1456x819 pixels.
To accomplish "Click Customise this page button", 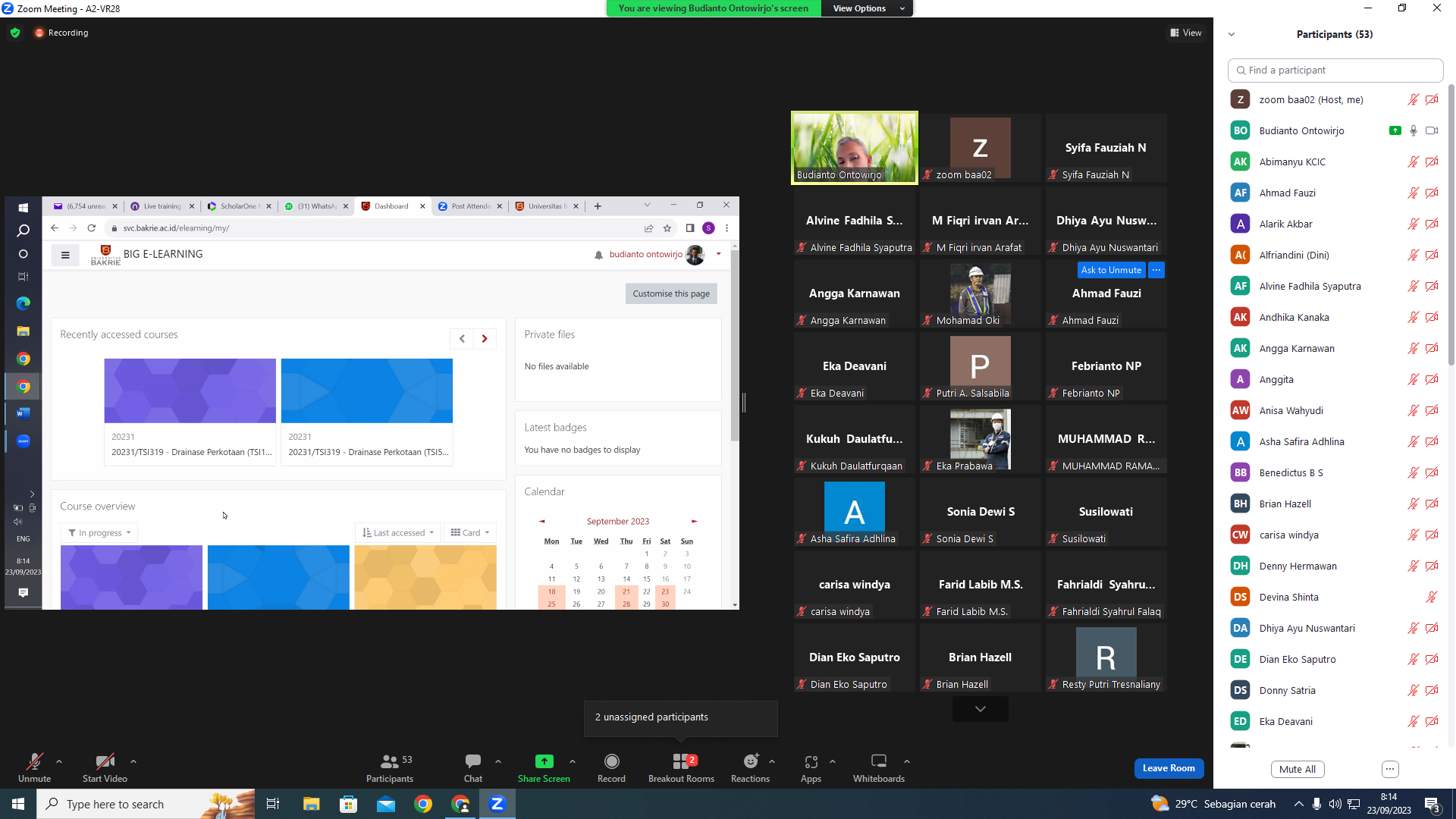I will pyautogui.click(x=671, y=293).
